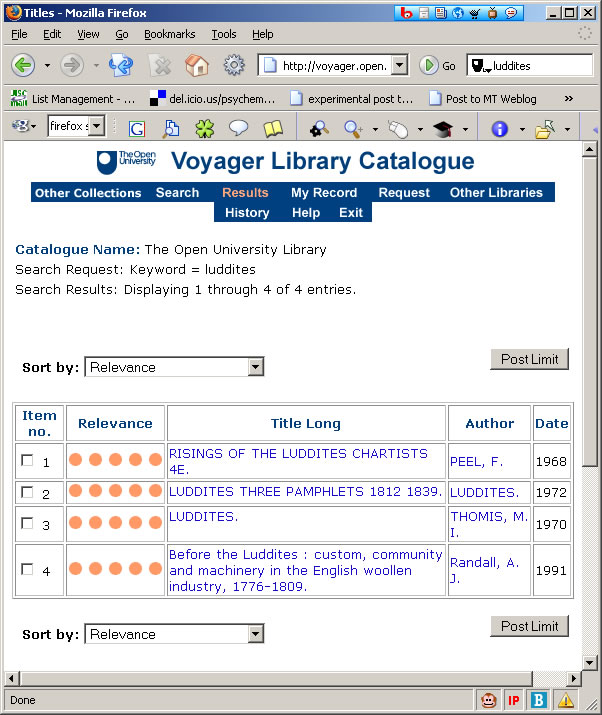Open the search engine selector icon in the search box
Viewport: 602px width, 715px height.
480,66
